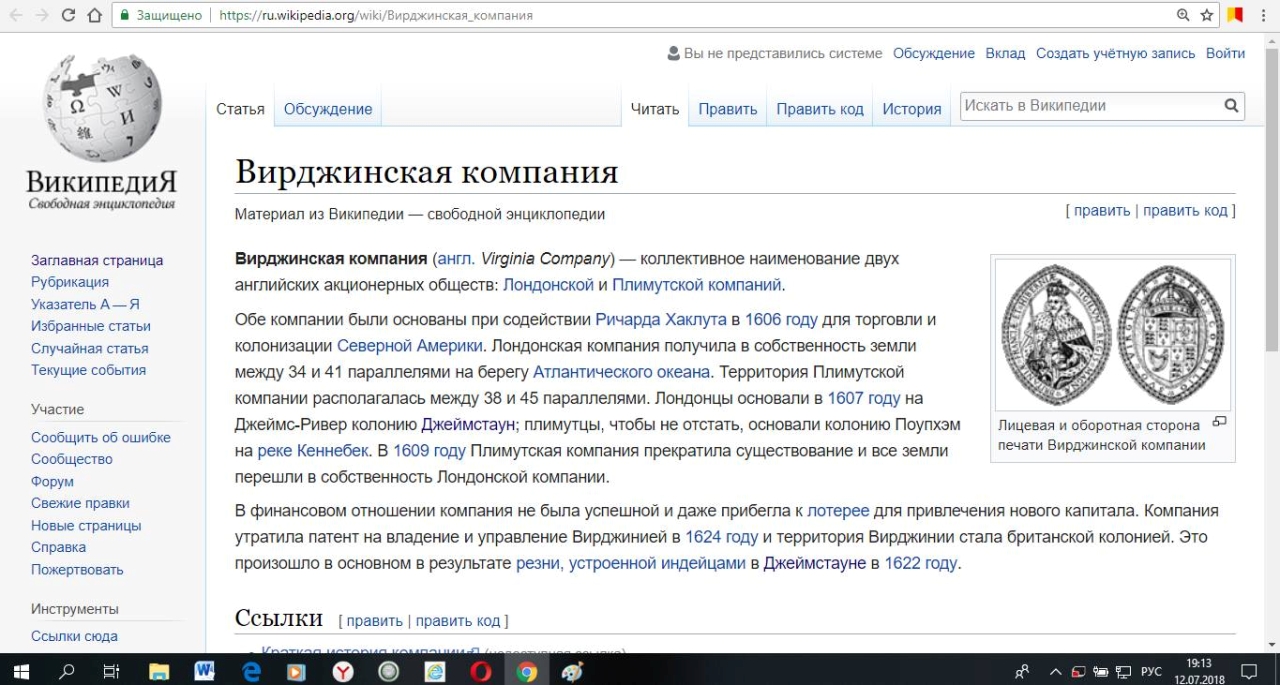Open the Windows notification center
The width and height of the screenshot is (1280, 685).
1249,671
